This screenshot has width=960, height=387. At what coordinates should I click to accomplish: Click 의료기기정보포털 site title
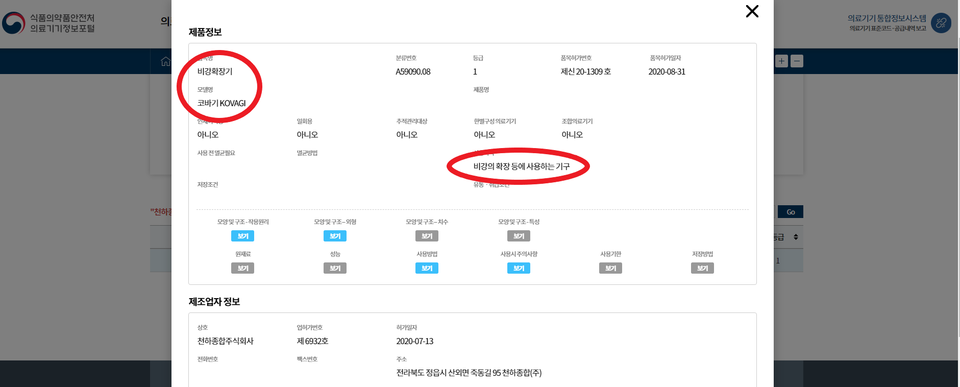coord(62,29)
